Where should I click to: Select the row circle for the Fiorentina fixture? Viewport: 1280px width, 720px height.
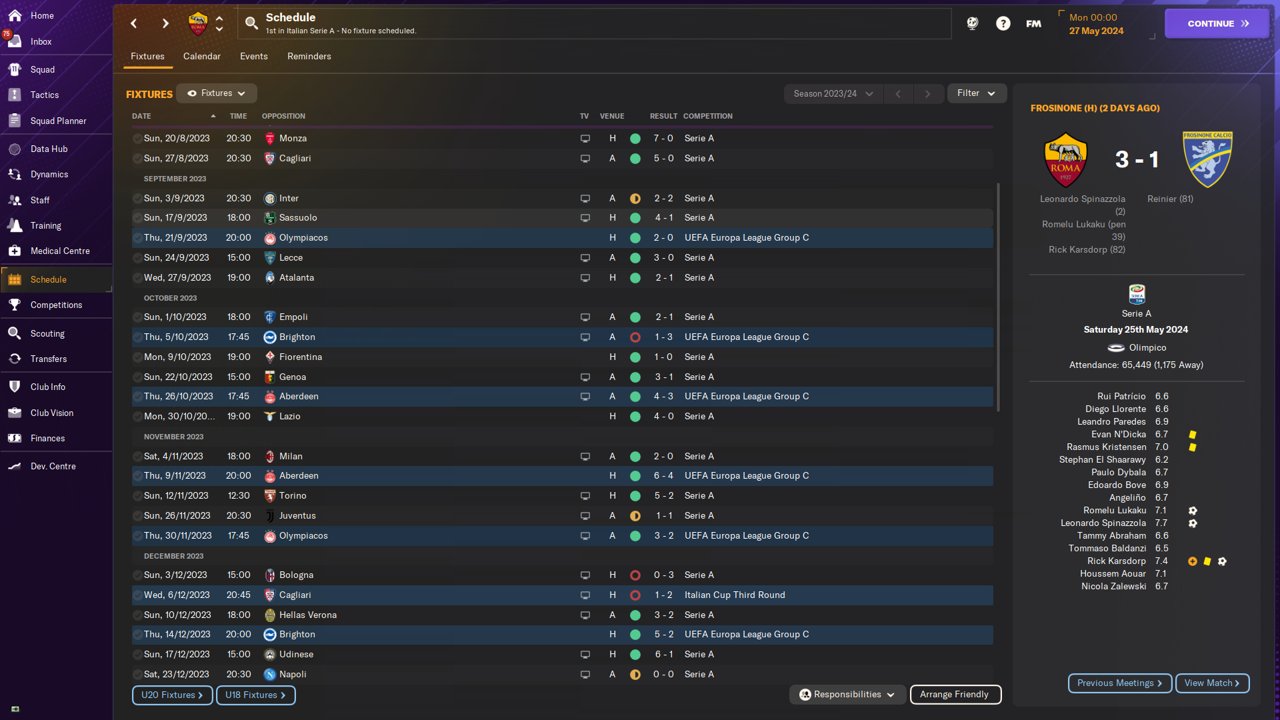click(137, 357)
